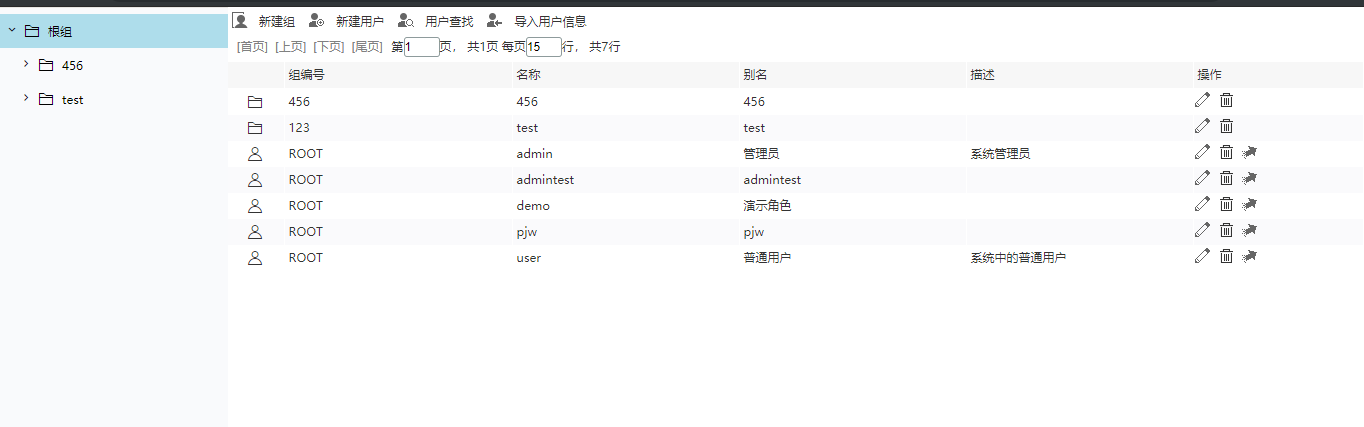Click the 组编号 column header
Image resolution: width=1364 pixels, height=427 pixels.
click(x=306, y=75)
